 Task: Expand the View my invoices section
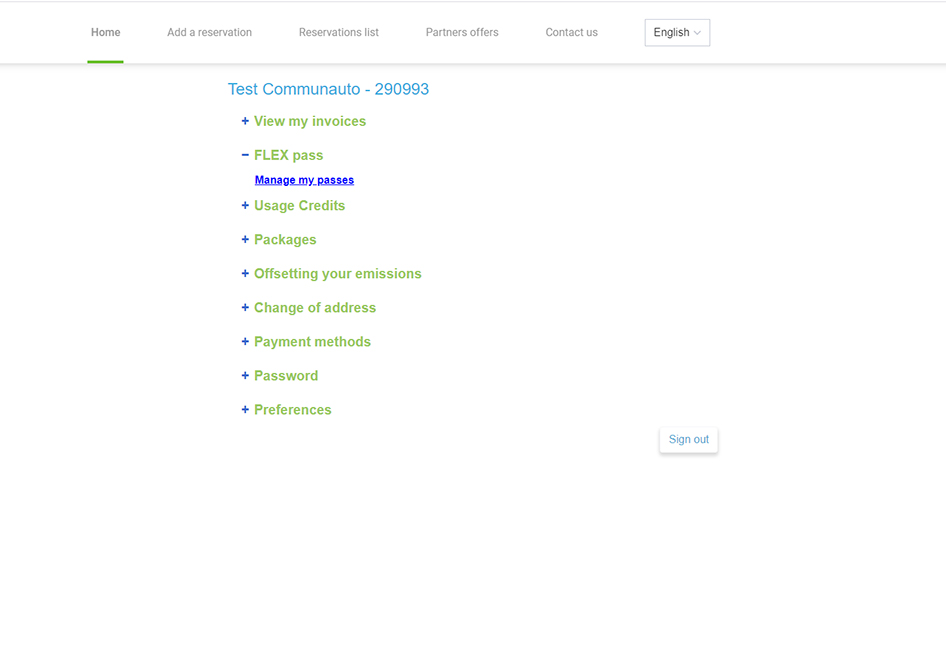pyautogui.click(x=310, y=121)
